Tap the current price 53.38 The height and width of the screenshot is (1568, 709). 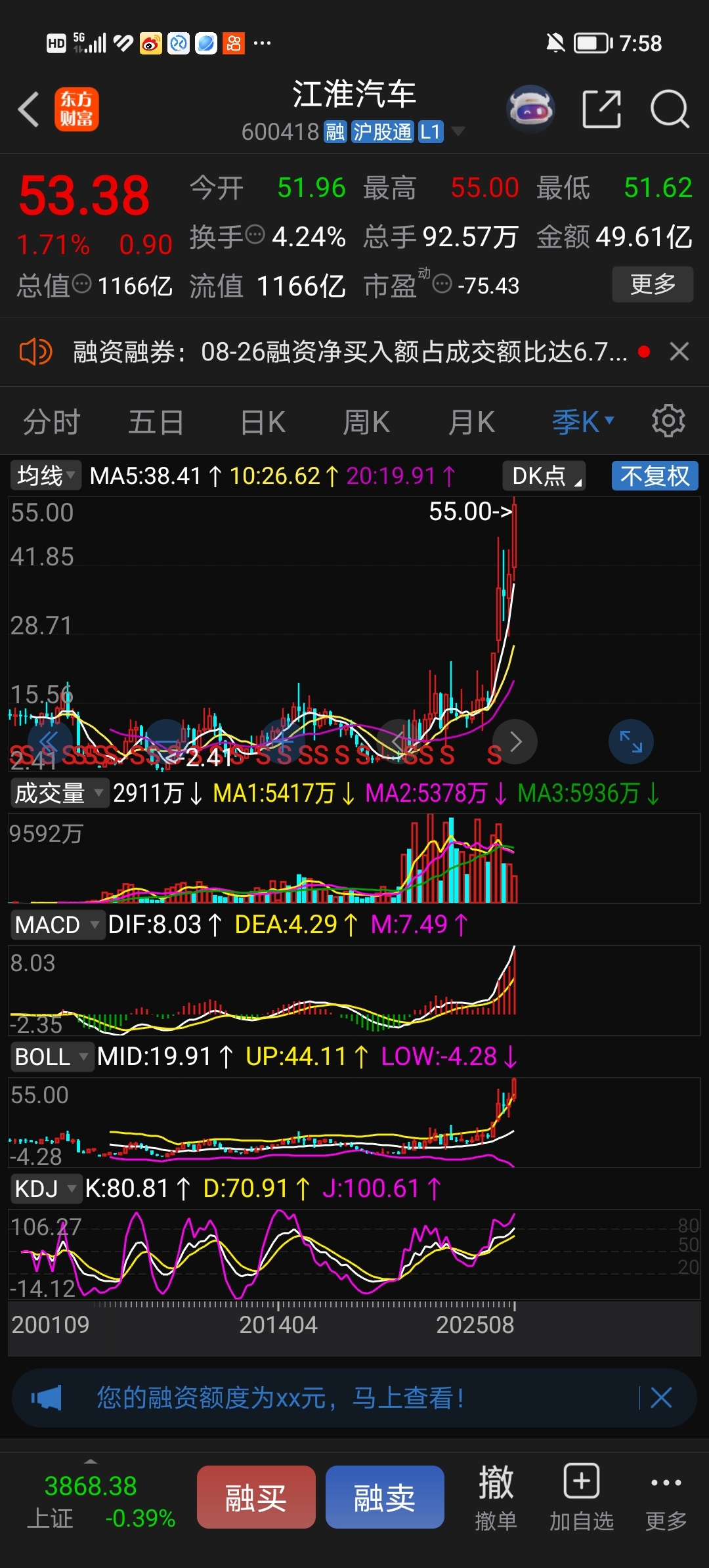pos(85,196)
